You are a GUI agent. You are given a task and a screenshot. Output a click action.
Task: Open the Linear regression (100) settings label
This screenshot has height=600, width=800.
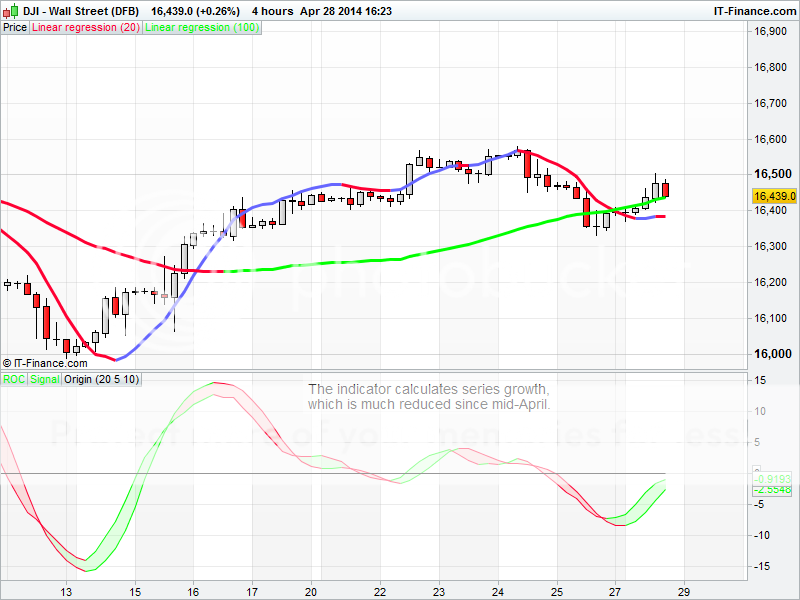coord(202,28)
